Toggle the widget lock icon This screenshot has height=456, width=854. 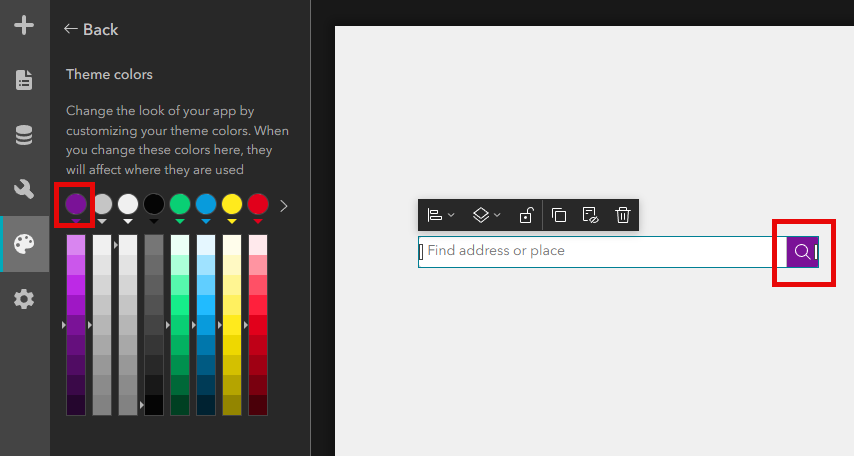[x=526, y=215]
